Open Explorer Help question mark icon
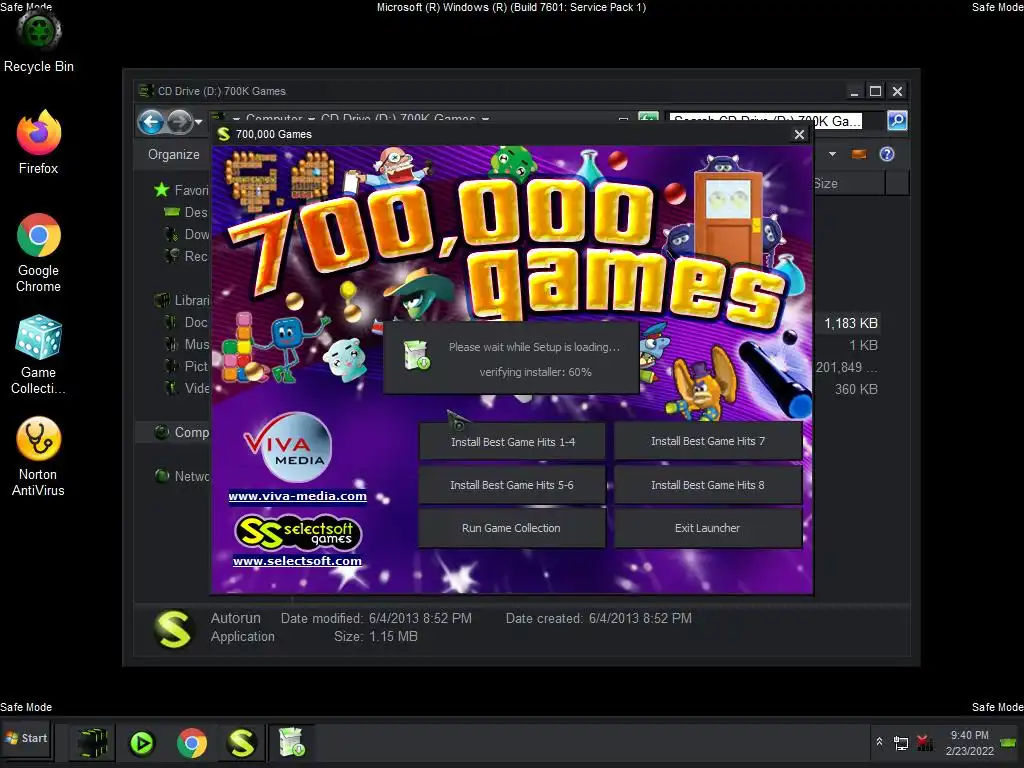 [887, 154]
